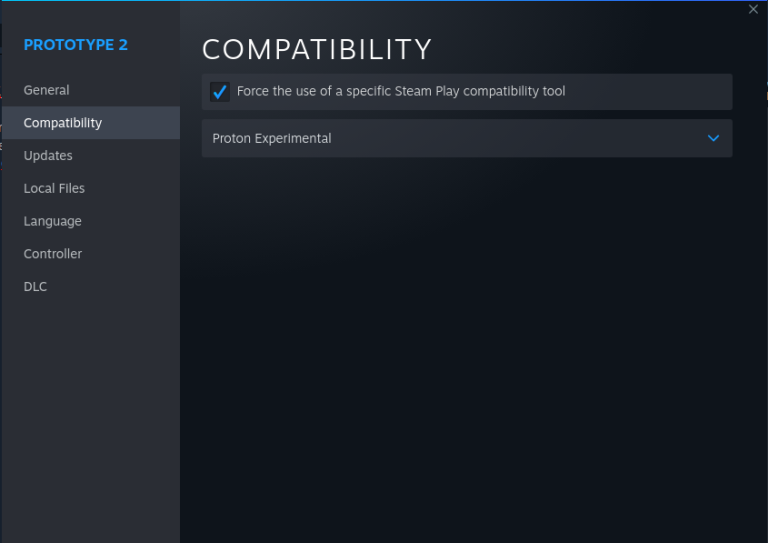768x543 pixels.
Task: Close the properties window with X
Action: (753, 10)
